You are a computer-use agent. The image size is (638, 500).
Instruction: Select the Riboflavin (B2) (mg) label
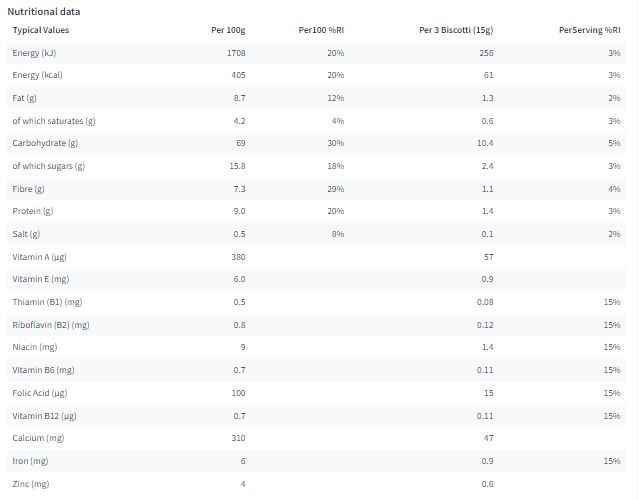[x=51, y=325]
